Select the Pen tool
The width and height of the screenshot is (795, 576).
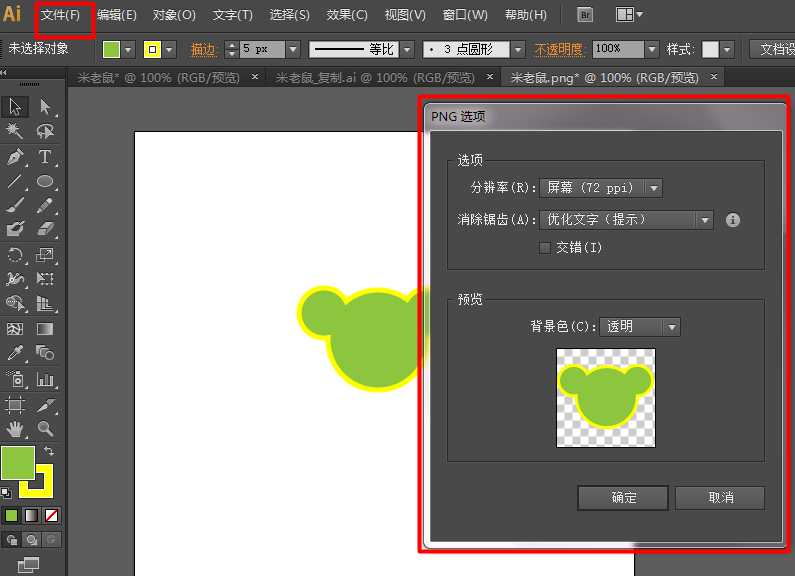pyautogui.click(x=15, y=157)
